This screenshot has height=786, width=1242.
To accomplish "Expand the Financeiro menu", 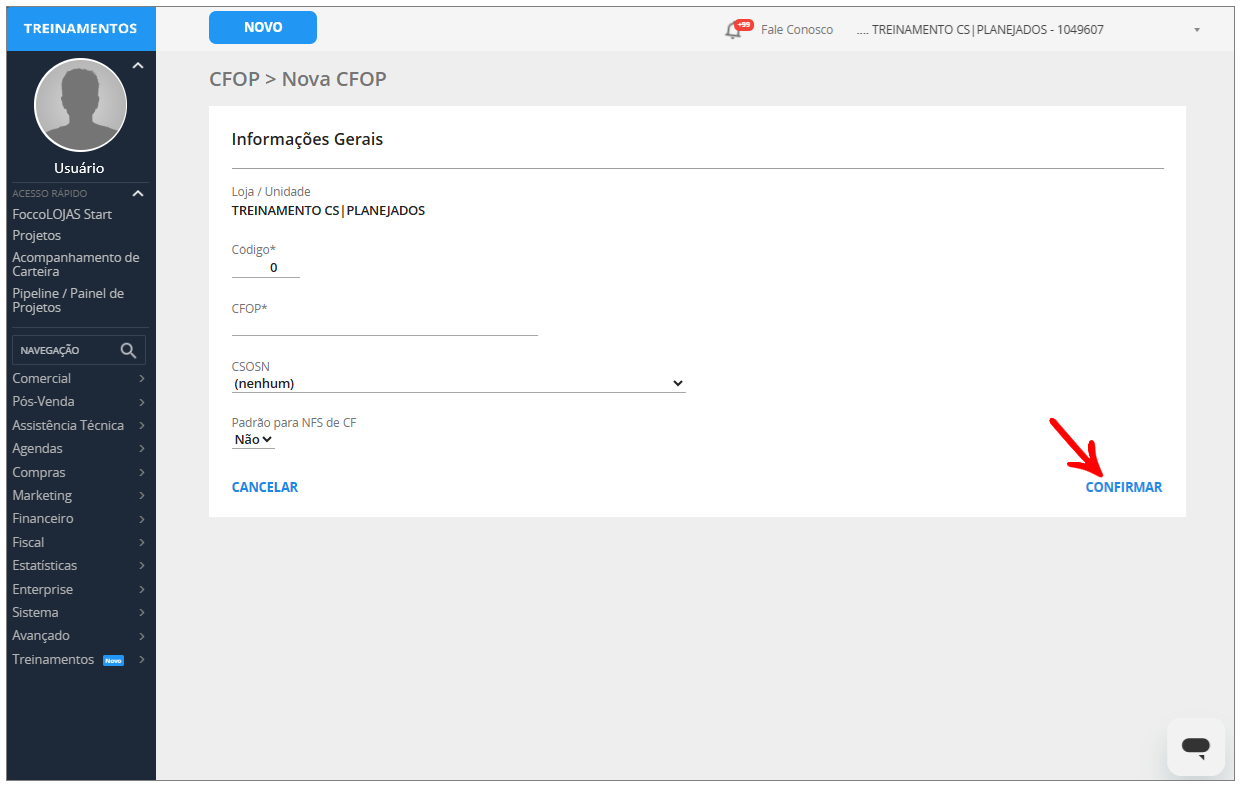I will coord(79,519).
